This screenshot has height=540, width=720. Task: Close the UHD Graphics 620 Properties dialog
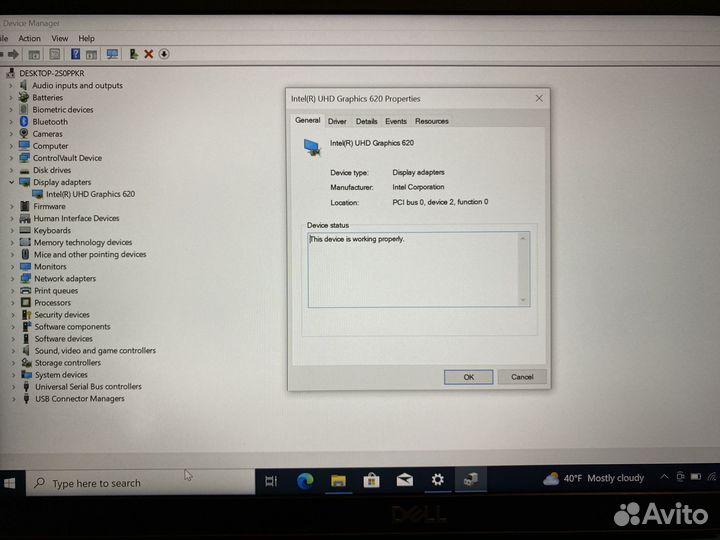pos(539,98)
